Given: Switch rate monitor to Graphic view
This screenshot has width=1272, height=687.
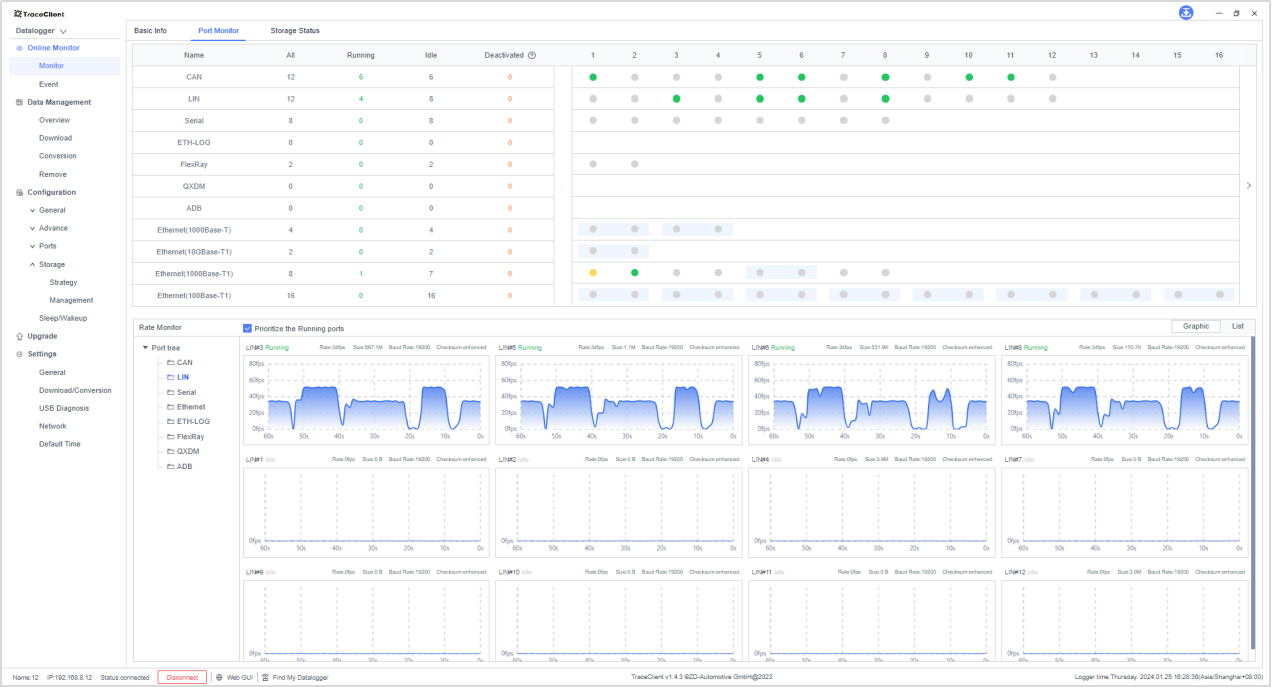Looking at the screenshot, I should (1196, 326).
